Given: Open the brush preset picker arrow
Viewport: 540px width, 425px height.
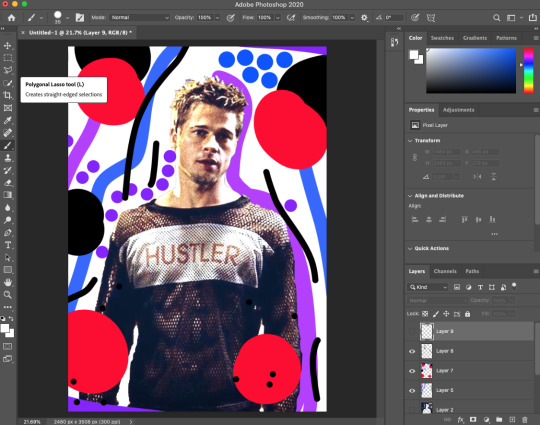Looking at the screenshot, I should point(67,18).
